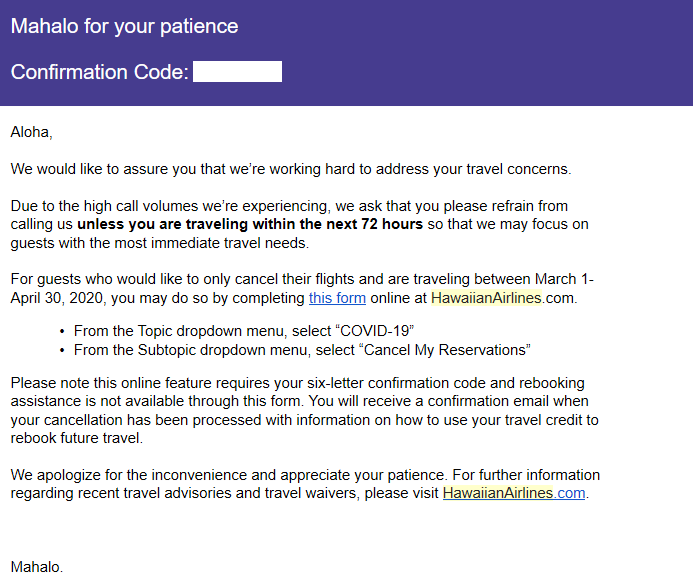Click the quoted "COVID-19" text in the first bullet
Screen dimensions: 693x581
pos(375,331)
